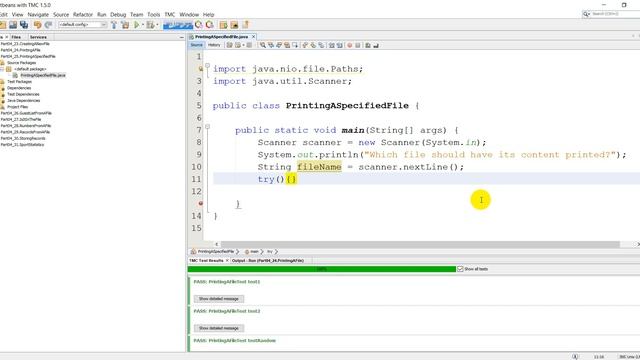Click the Search input field
Screen dimensions: 640x360
(x=615, y=14)
